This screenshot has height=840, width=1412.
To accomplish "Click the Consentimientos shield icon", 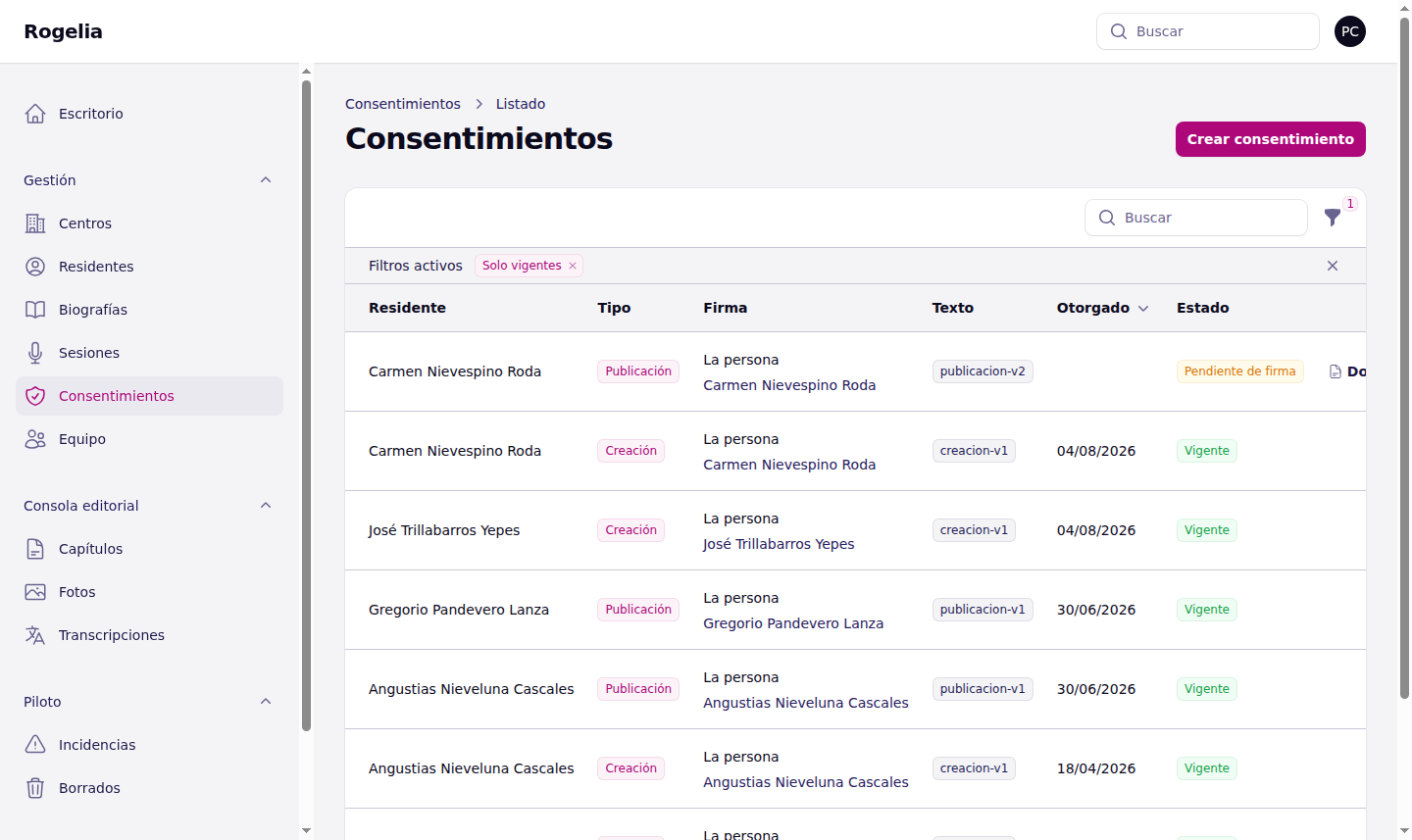I will [x=35, y=396].
